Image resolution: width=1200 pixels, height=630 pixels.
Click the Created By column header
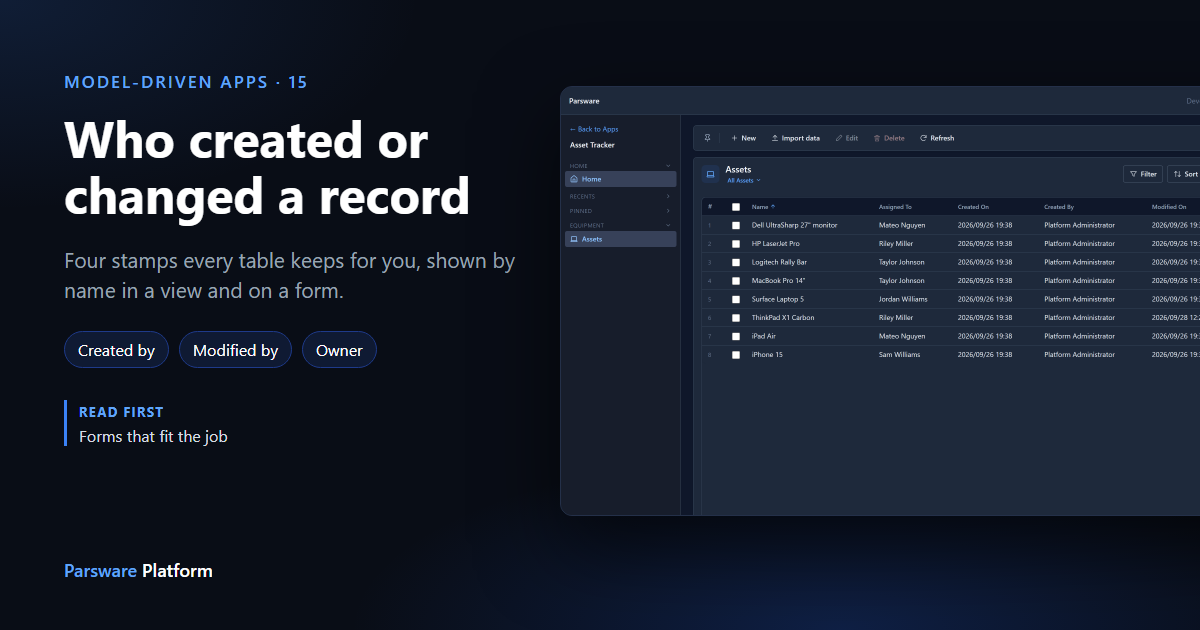[1059, 207]
